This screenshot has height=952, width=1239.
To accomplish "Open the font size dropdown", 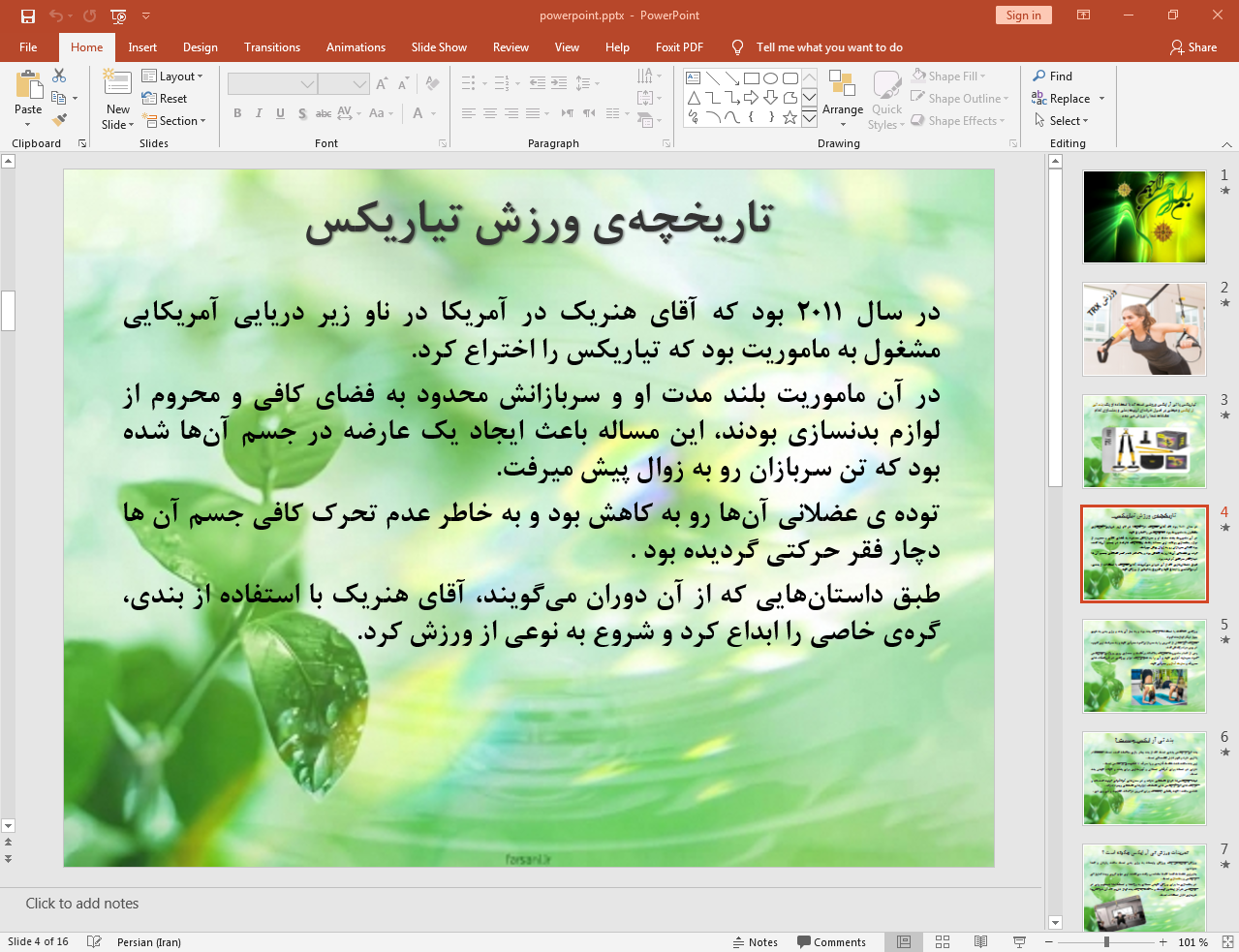I will point(359,84).
